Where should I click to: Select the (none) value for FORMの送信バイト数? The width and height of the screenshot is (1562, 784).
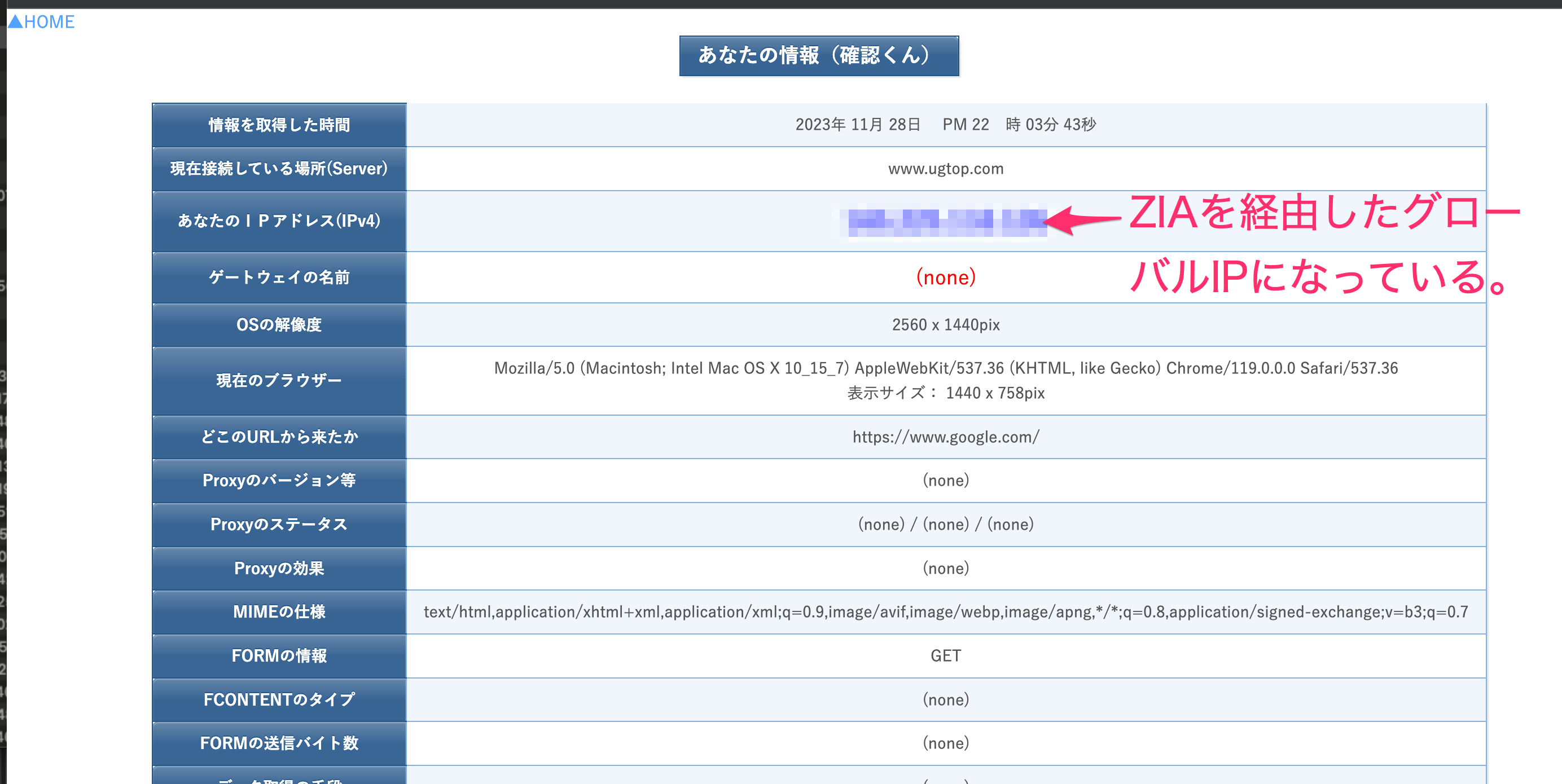coord(946,743)
